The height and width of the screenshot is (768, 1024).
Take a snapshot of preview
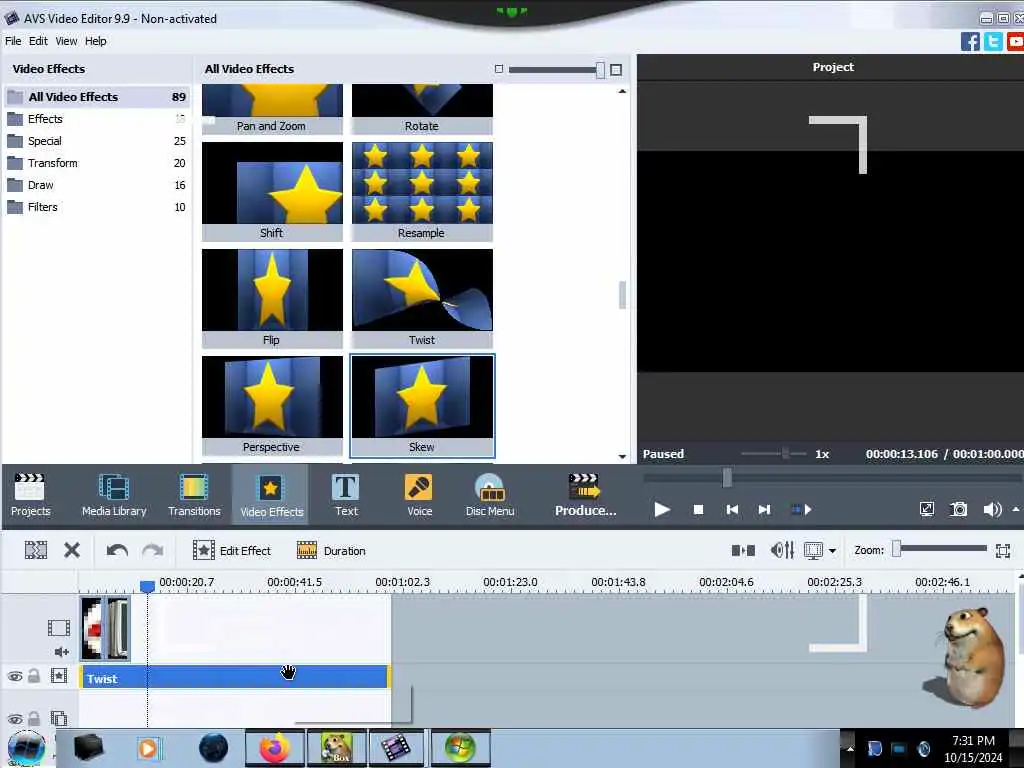[x=959, y=509]
